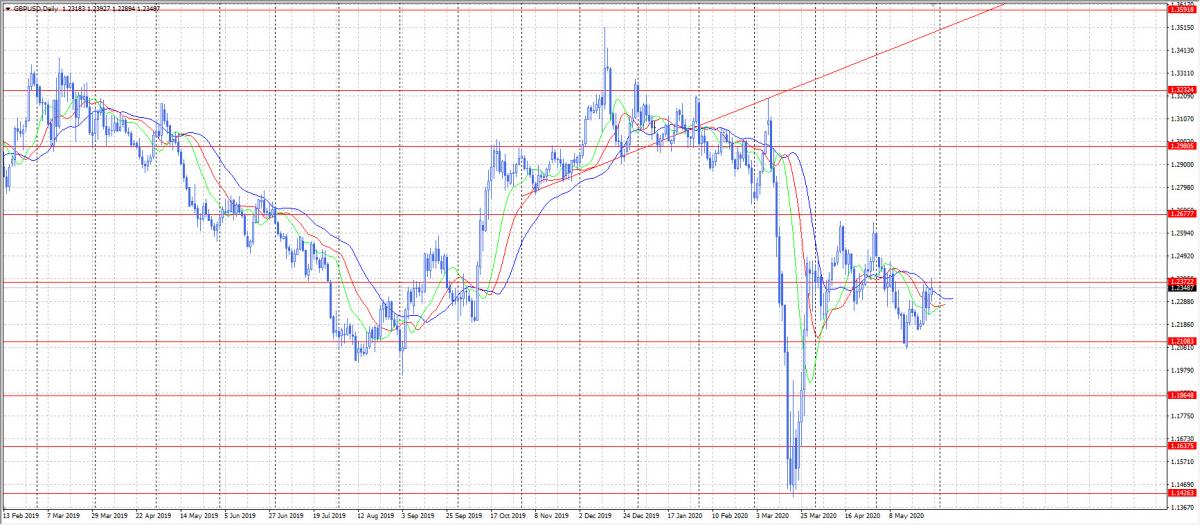The width and height of the screenshot is (1200, 525).
Task: Click the 3 Mar 2020 date label
Action: (x=775, y=518)
